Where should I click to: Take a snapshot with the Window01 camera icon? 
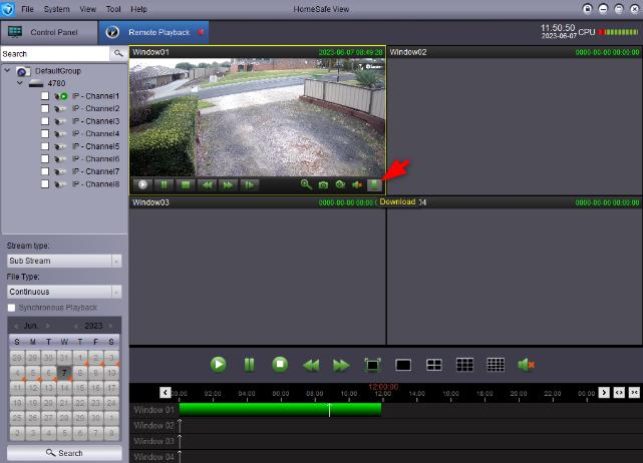[x=323, y=185]
